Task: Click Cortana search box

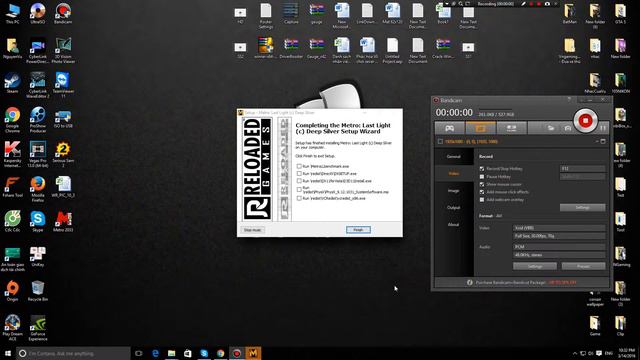Action: [x=73, y=353]
